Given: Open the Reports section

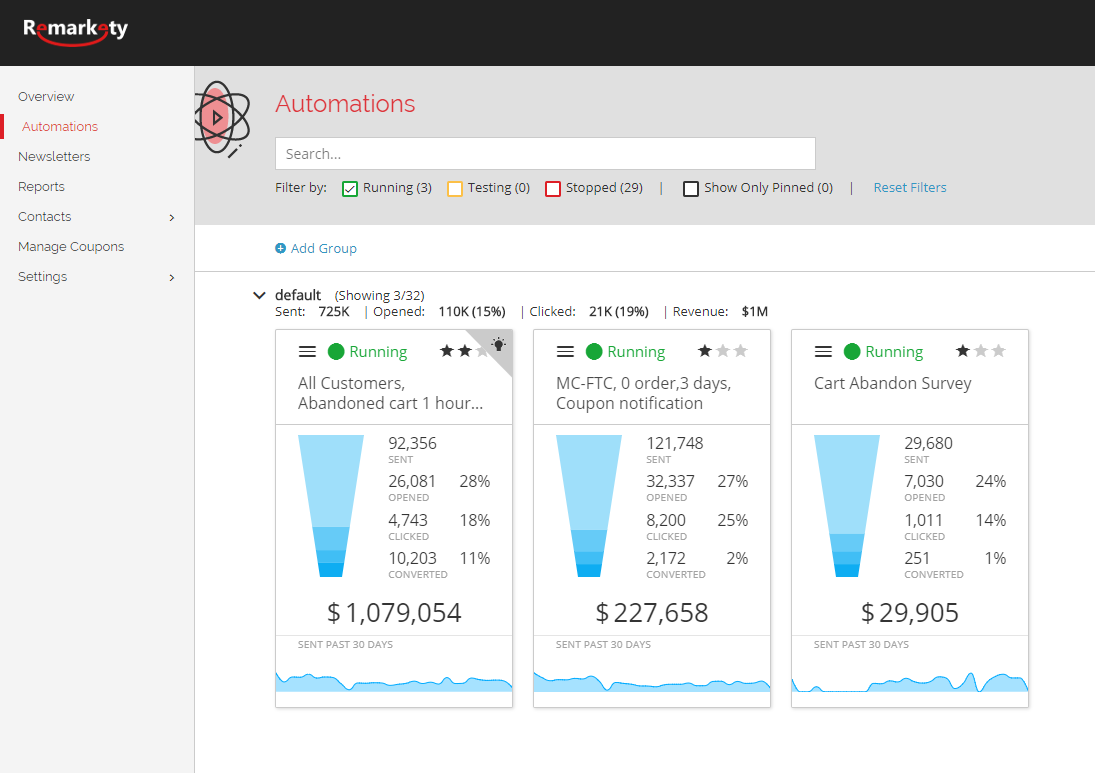Looking at the screenshot, I should pyautogui.click(x=41, y=186).
